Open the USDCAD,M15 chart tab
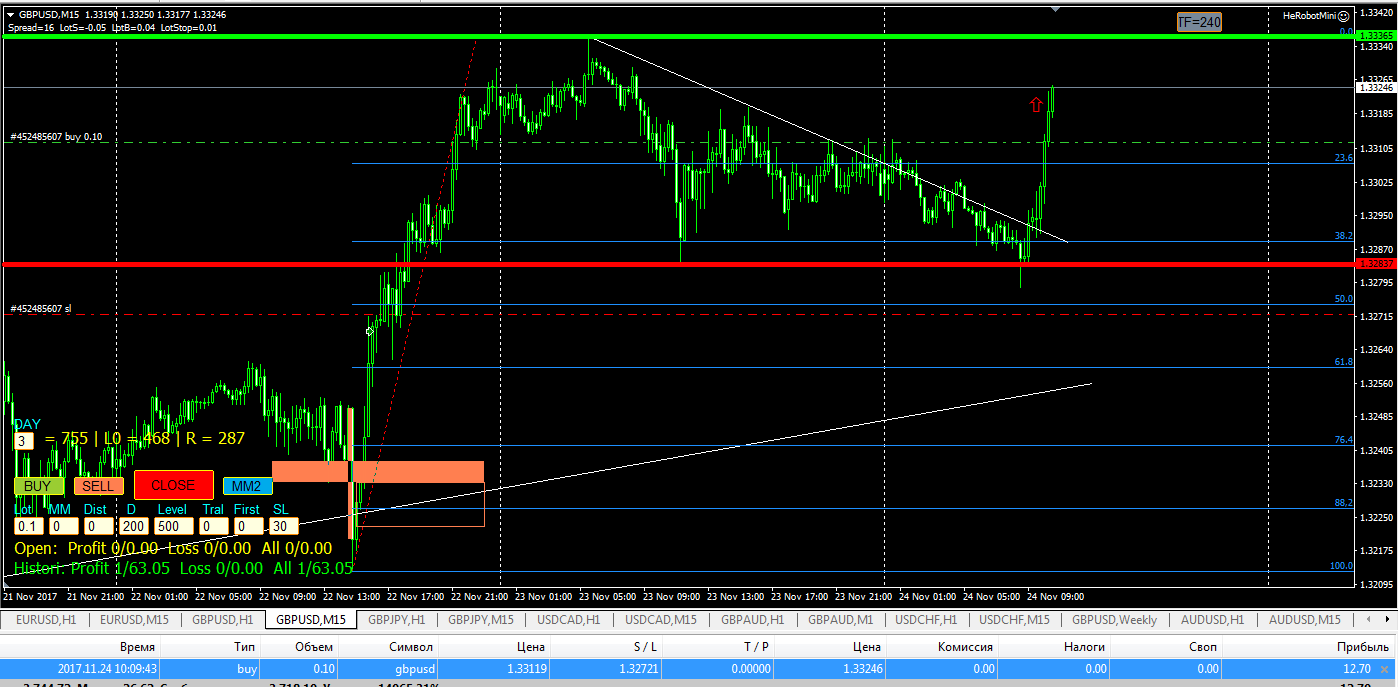1398x687 pixels. coord(659,620)
